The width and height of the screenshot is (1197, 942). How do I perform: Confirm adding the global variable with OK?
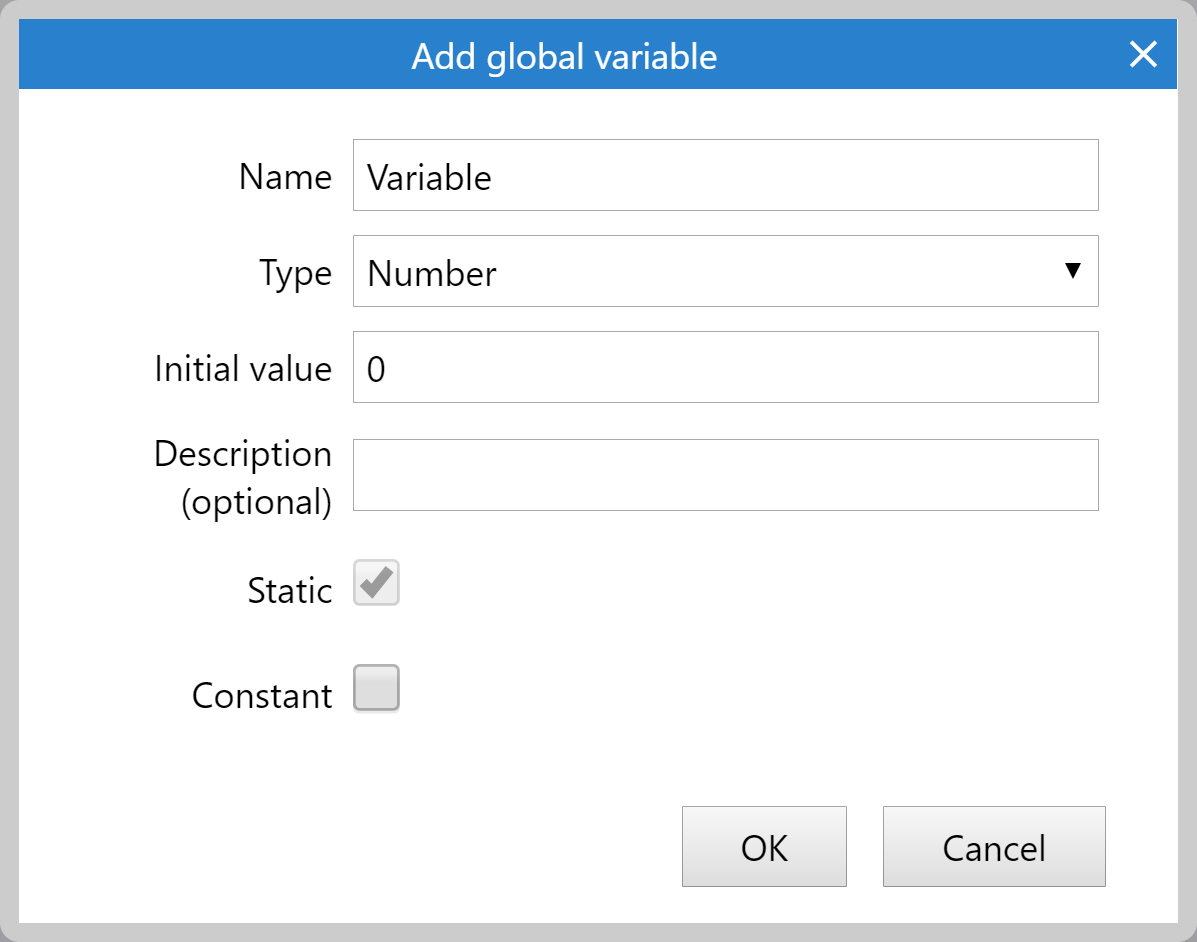764,846
